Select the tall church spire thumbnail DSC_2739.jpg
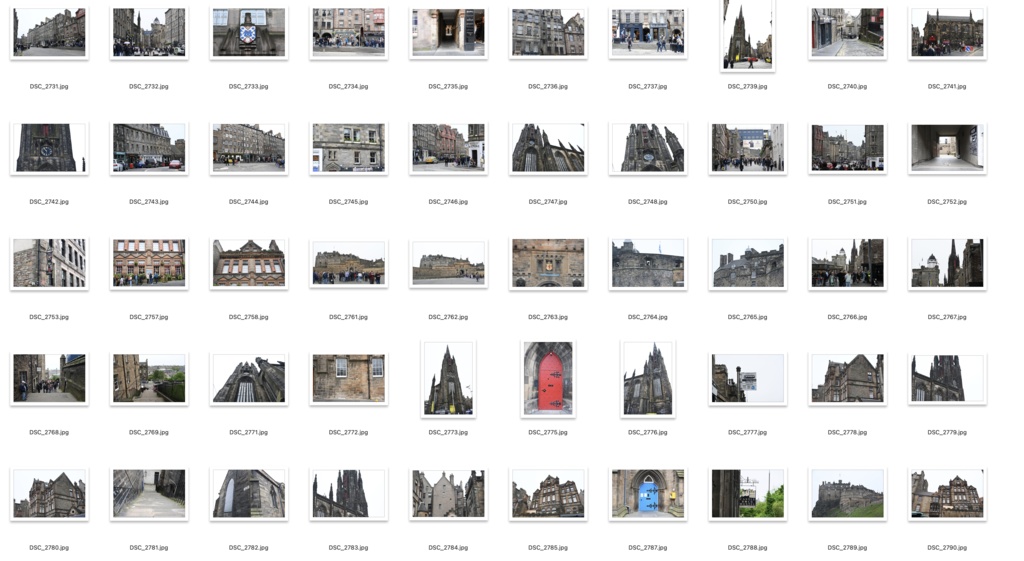 pos(748,35)
